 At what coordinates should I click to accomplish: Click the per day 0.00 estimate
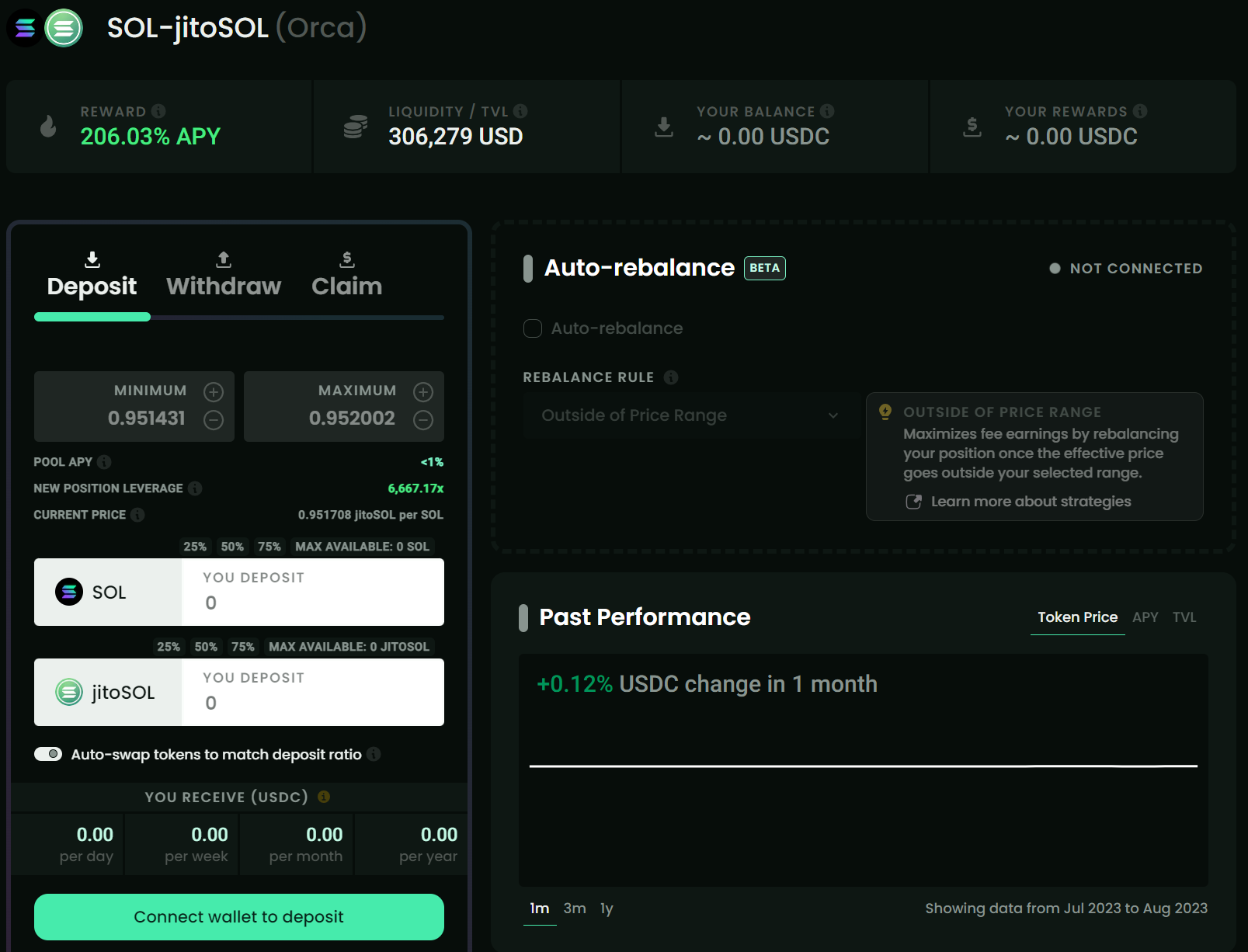(x=95, y=835)
